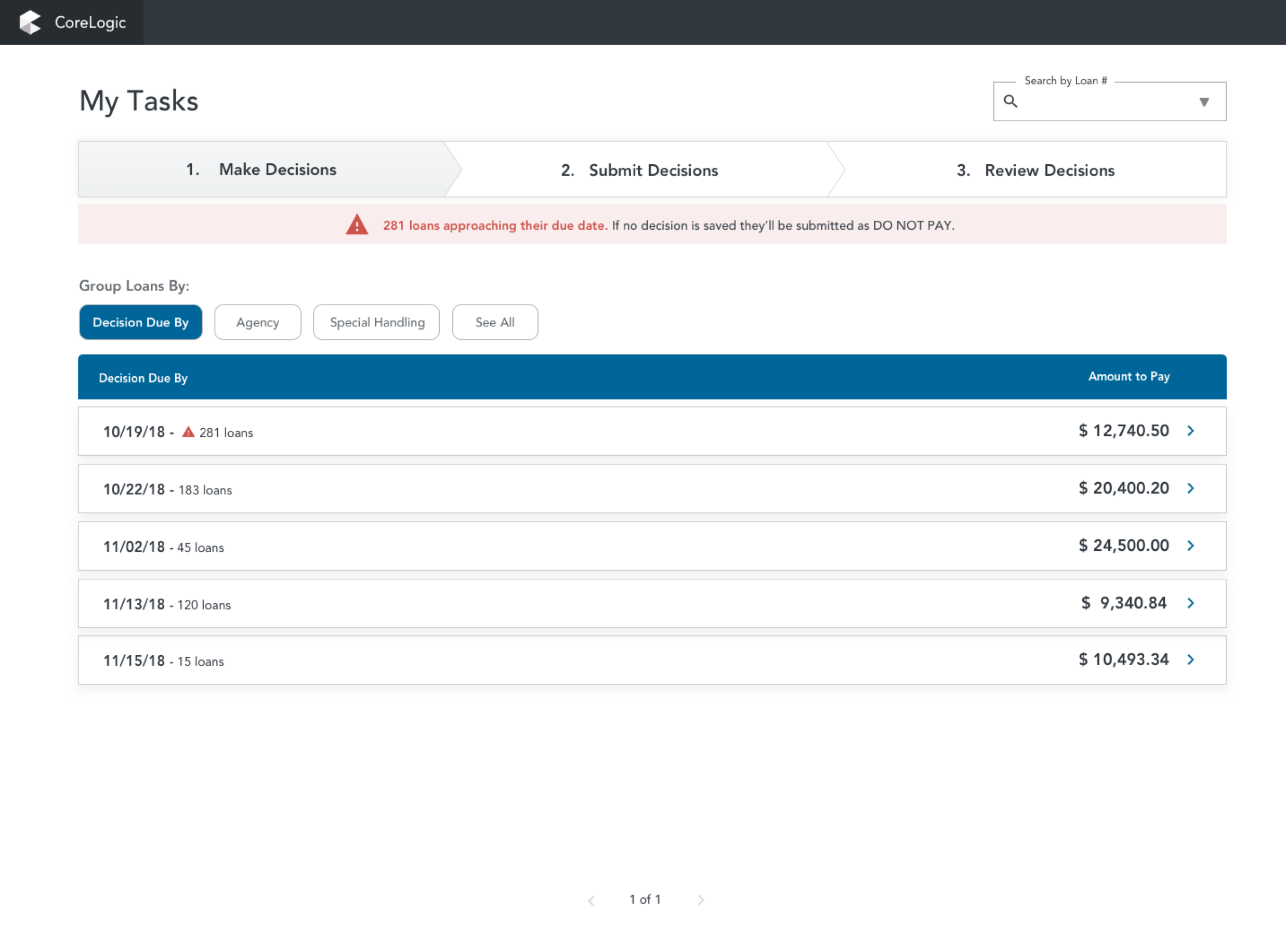This screenshot has height=952, width=1286.
Task: Go to the next page arrow
Action: [x=700, y=900]
